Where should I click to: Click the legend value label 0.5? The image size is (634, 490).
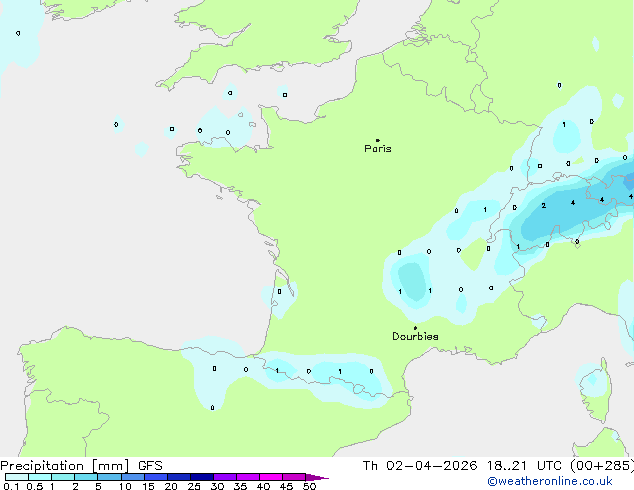point(34,486)
